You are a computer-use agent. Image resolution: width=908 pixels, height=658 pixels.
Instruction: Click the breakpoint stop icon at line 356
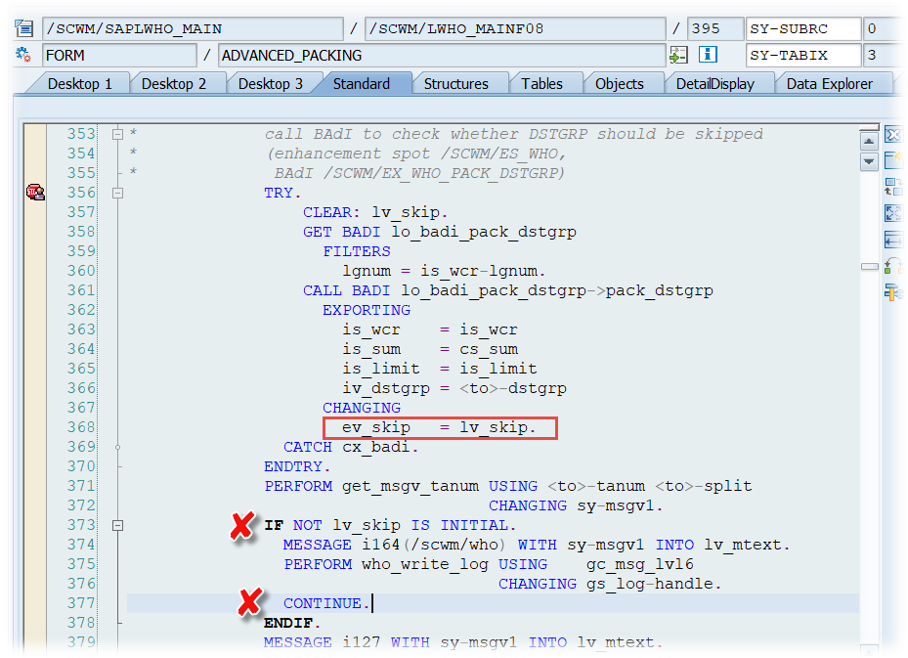click(x=35, y=192)
